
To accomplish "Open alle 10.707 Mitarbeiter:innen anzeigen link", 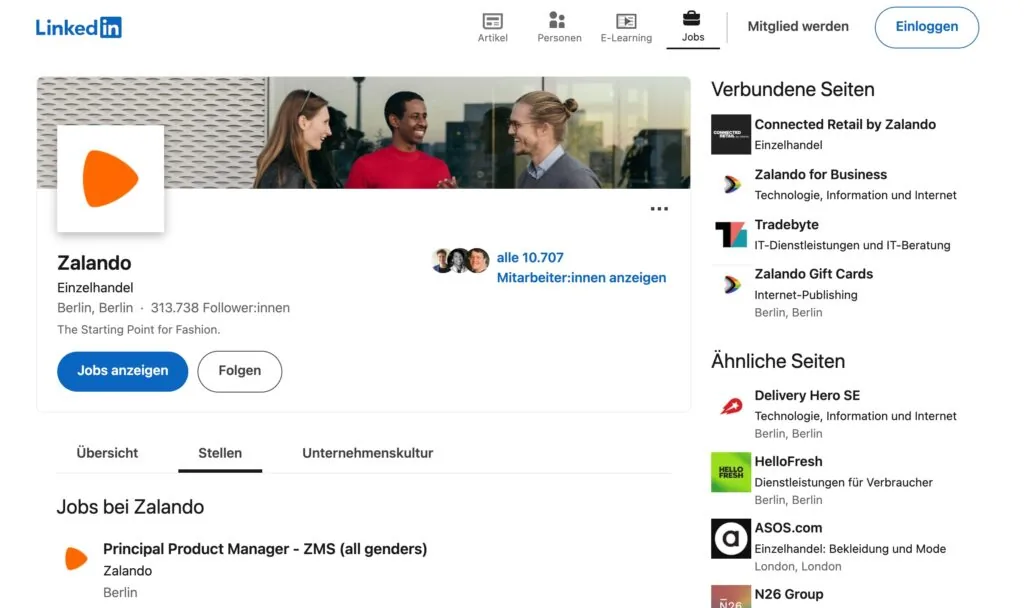I will [581, 267].
